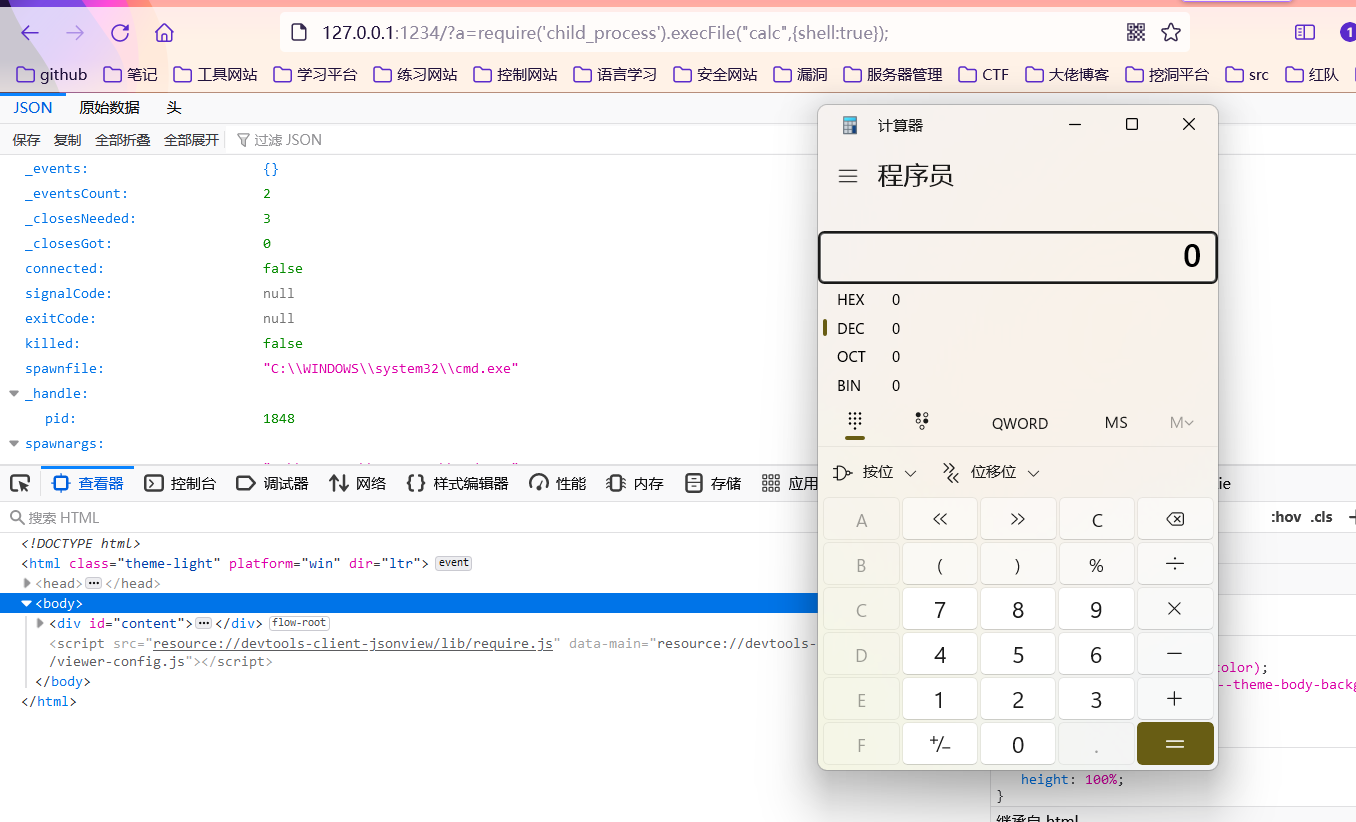Open the 样式编辑器 style editor tab
This screenshot has height=822, width=1356.
pyautogui.click(x=457, y=484)
